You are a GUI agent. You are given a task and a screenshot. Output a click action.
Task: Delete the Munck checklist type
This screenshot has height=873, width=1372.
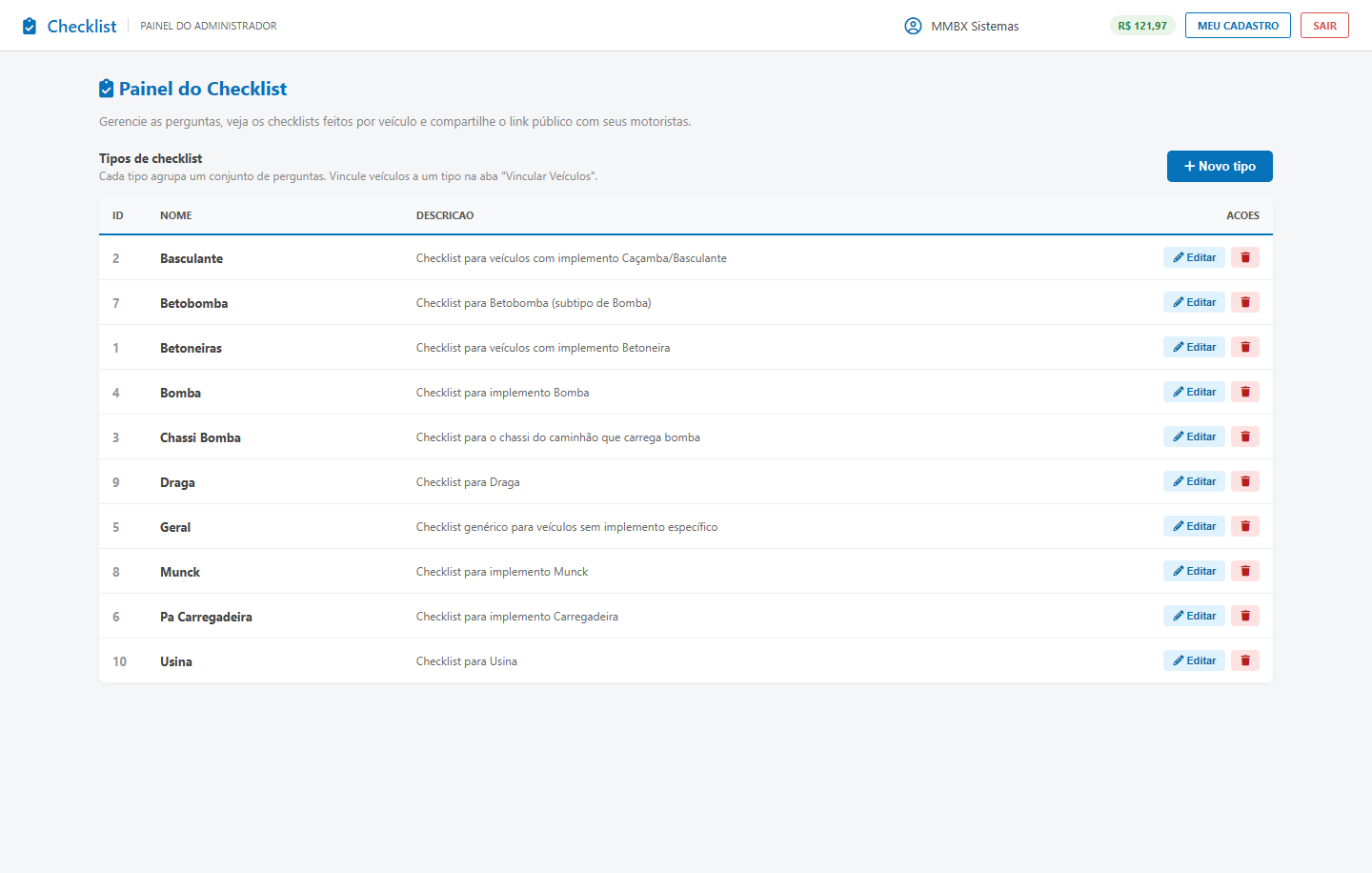[x=1245, y=571]
